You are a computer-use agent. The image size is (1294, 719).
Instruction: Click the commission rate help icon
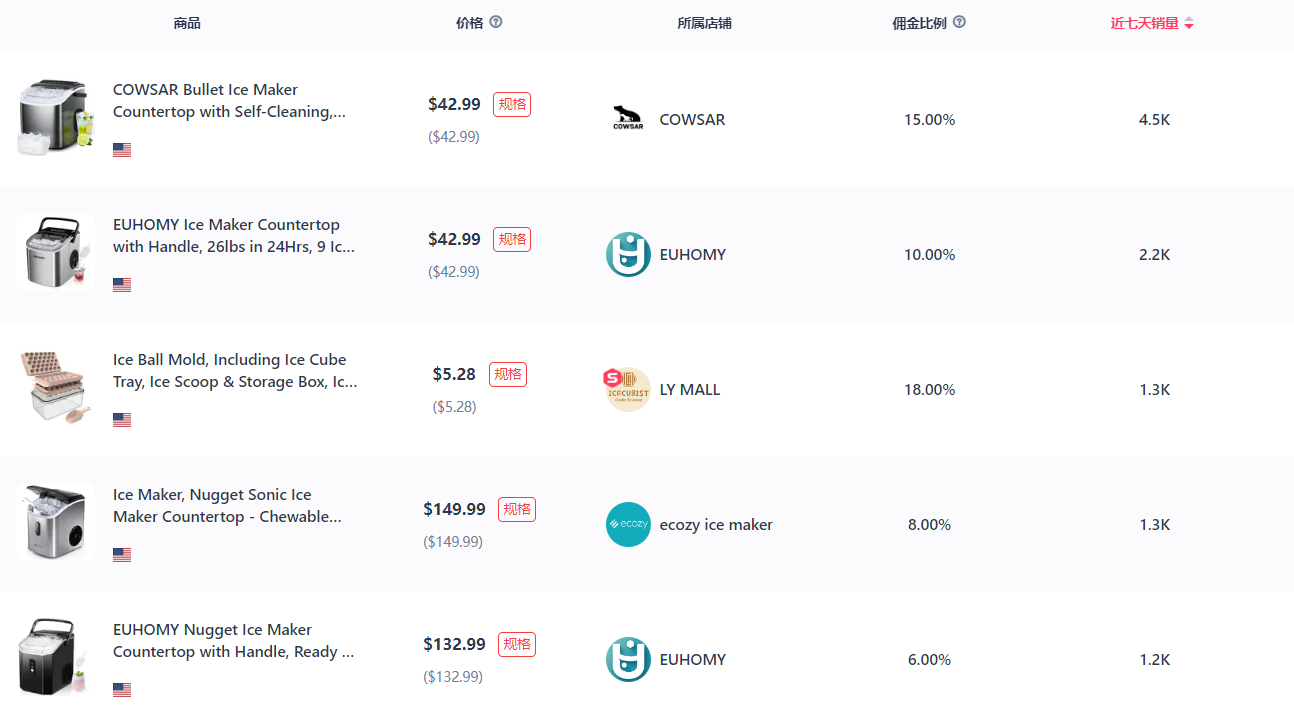[x=959, y=22]
